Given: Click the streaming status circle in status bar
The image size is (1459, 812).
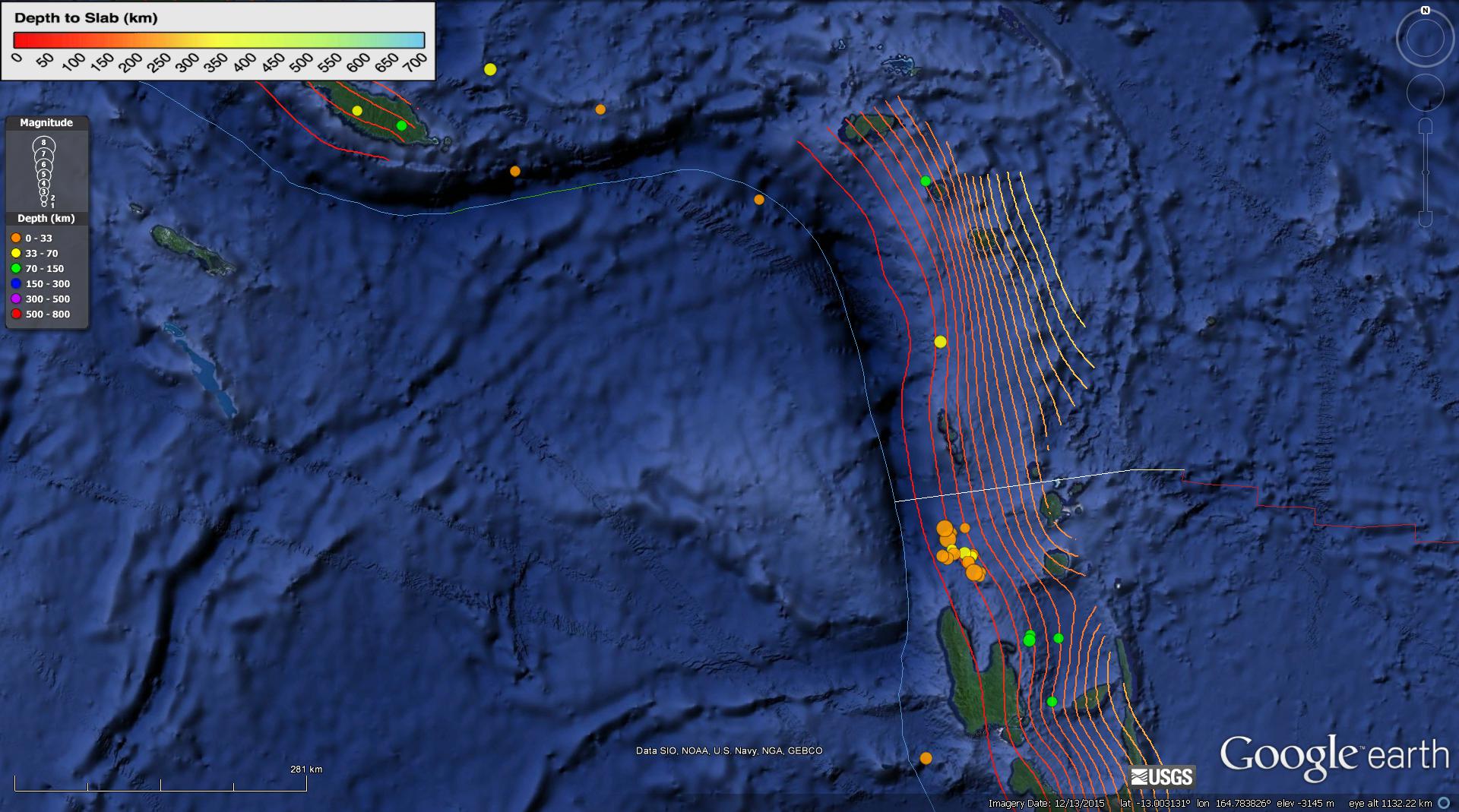Looking at the screenshot, I should pyautogui.click(x=1444, y=803).
